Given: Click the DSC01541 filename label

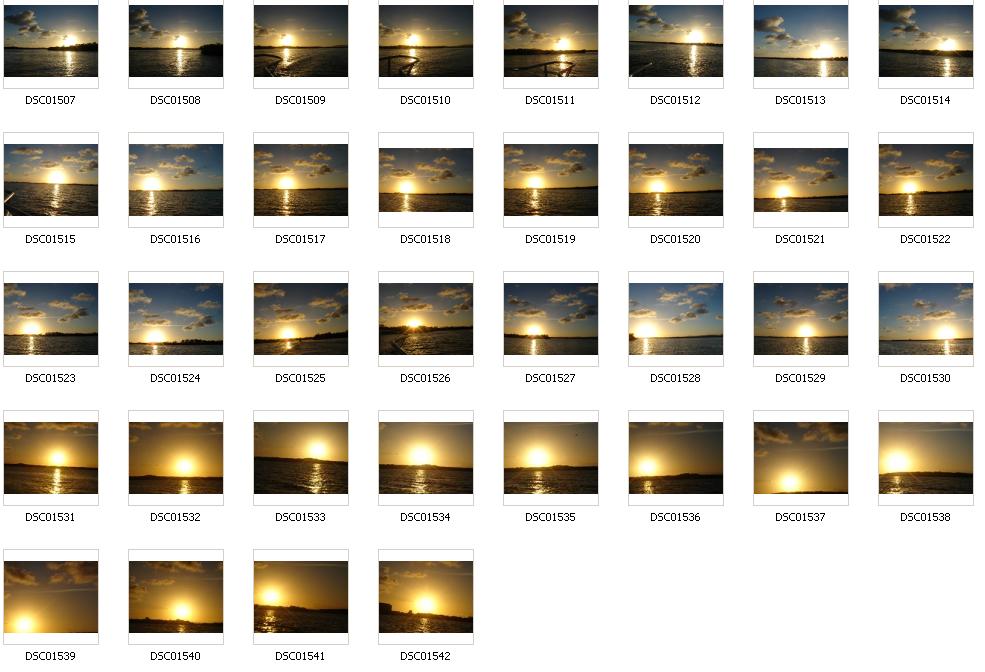Looking at the screenshot, I should [x=300, y=656].
